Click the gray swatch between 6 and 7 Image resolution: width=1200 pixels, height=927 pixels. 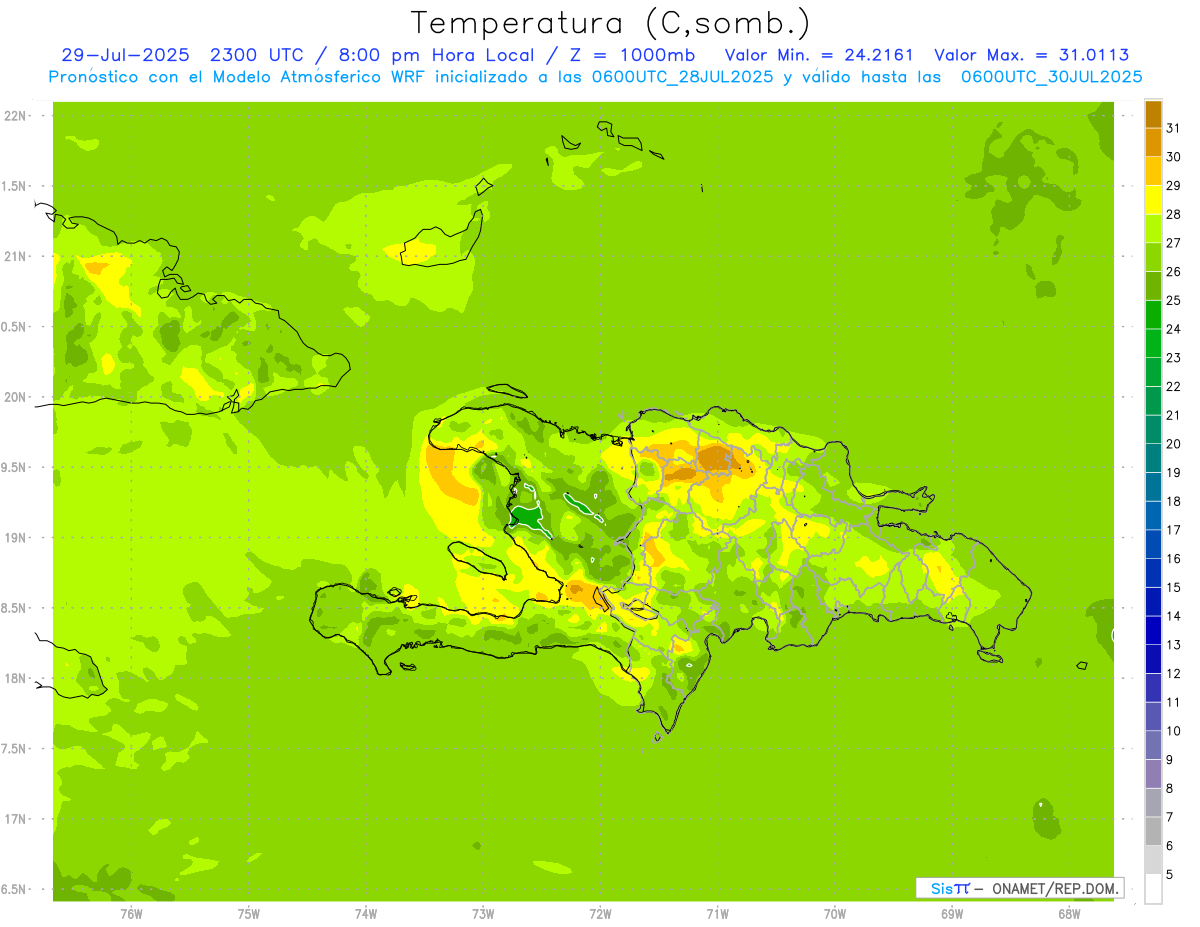click(x=1153, y=831)
